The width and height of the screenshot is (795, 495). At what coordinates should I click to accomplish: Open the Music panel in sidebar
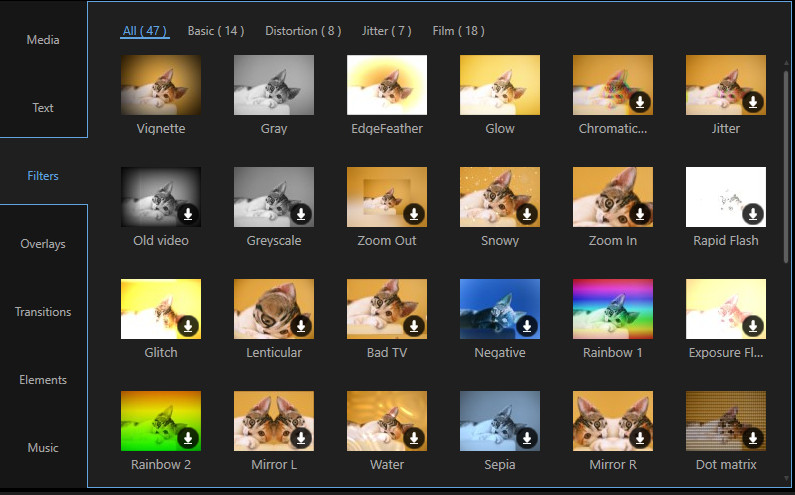[x=43, y=448]
